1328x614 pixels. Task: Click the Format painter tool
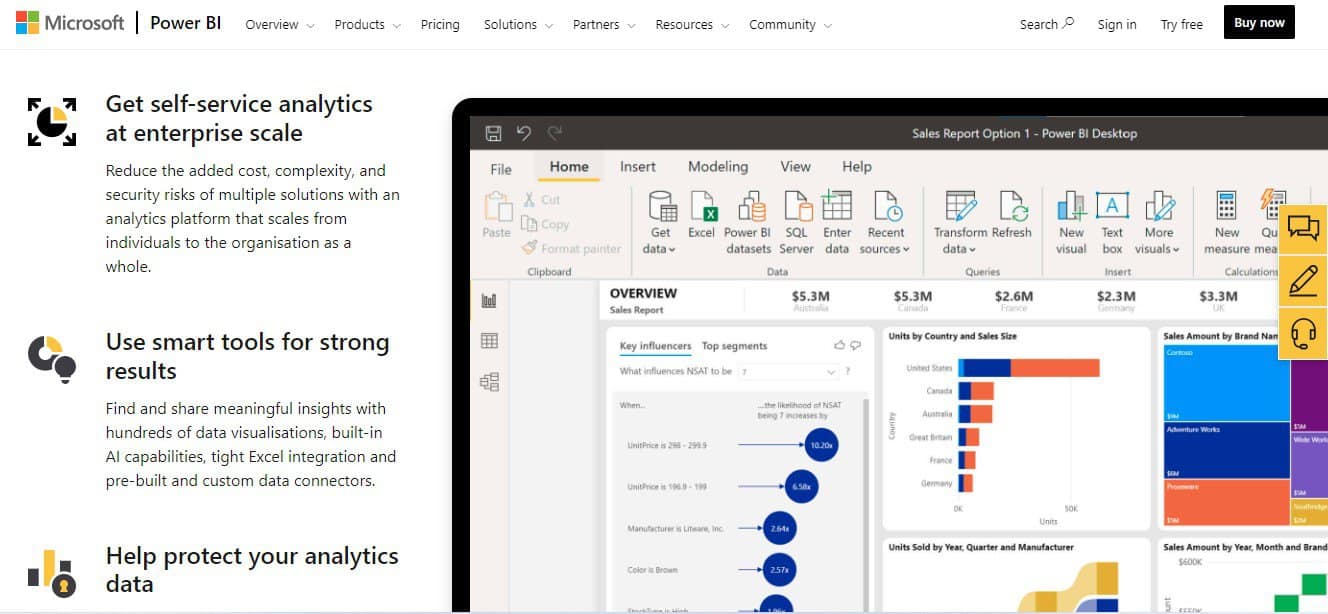[x=572, y=248]
